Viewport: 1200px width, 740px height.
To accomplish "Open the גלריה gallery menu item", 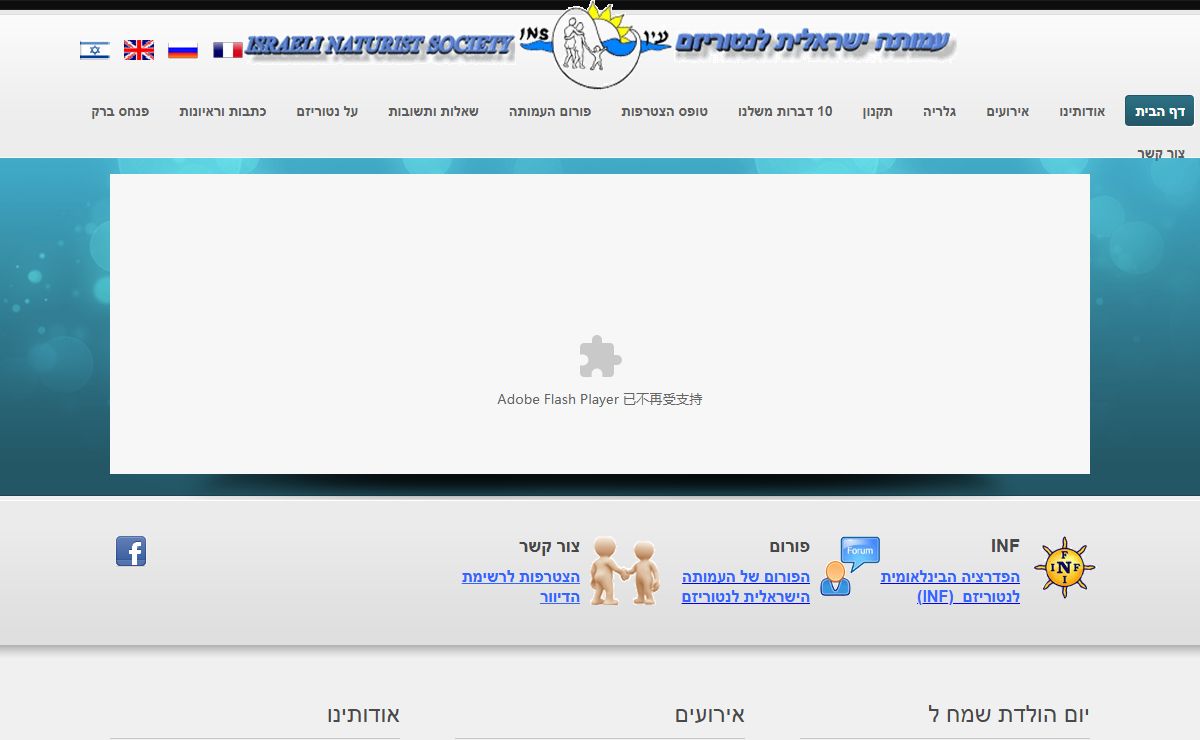I will pyautogui.click(x=939, y=111).
